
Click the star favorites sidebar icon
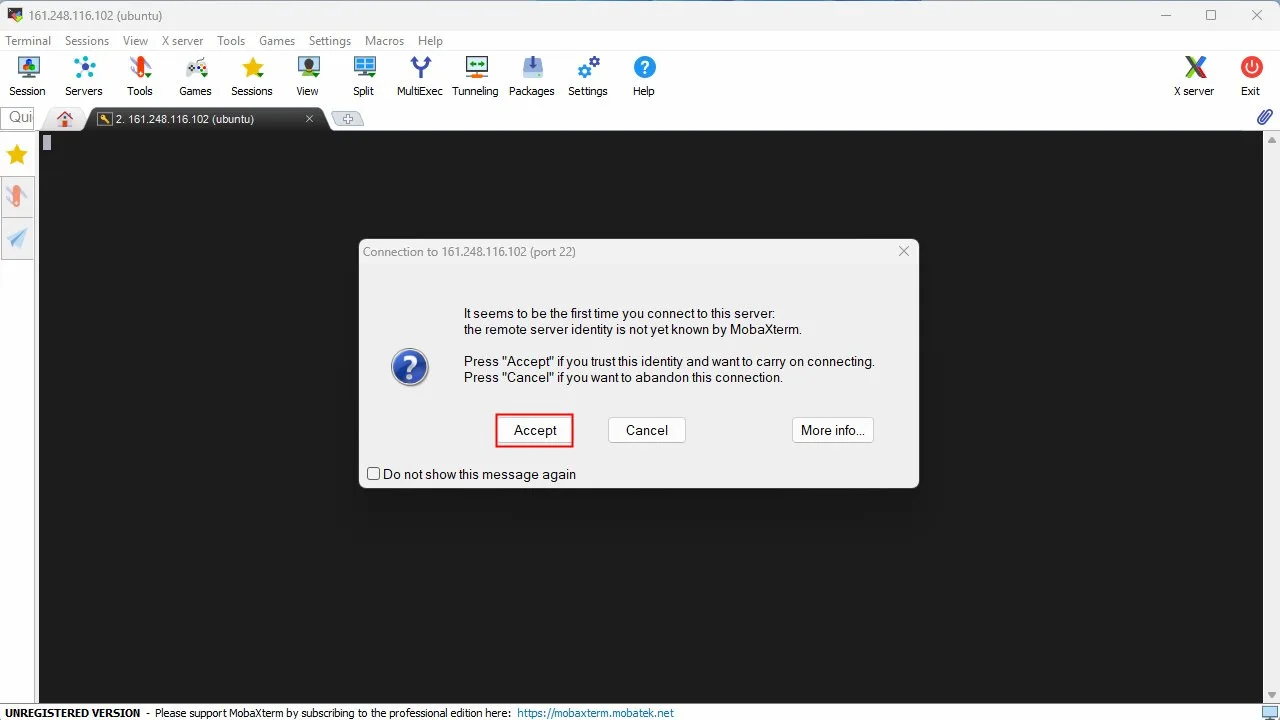17,155
